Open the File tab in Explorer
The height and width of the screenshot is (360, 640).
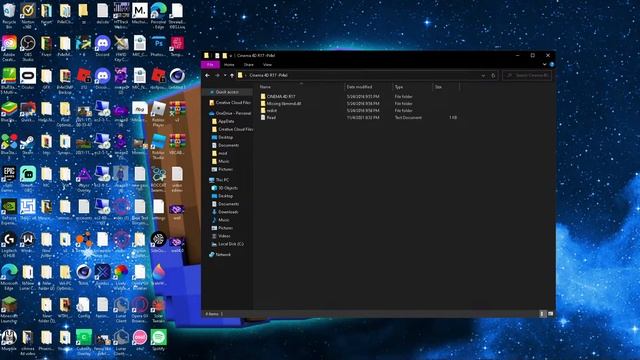click(x=210, y=64)
